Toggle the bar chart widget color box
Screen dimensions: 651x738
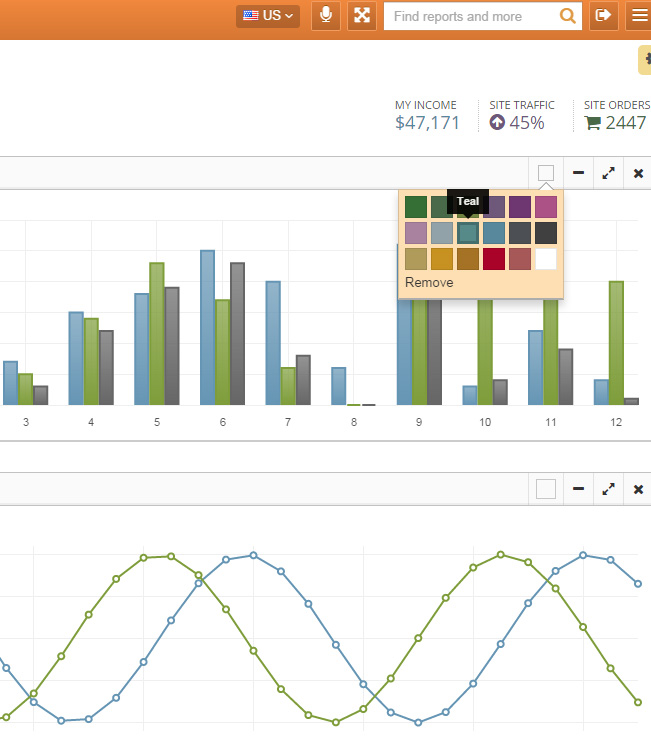click(x=545, y=174)
